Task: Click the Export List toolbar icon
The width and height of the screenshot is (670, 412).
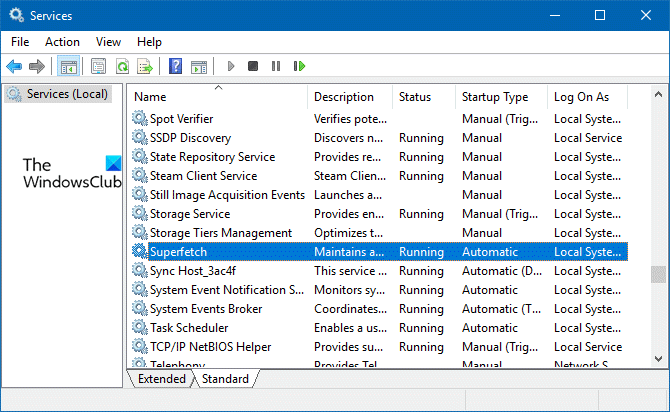Action: 145,67
